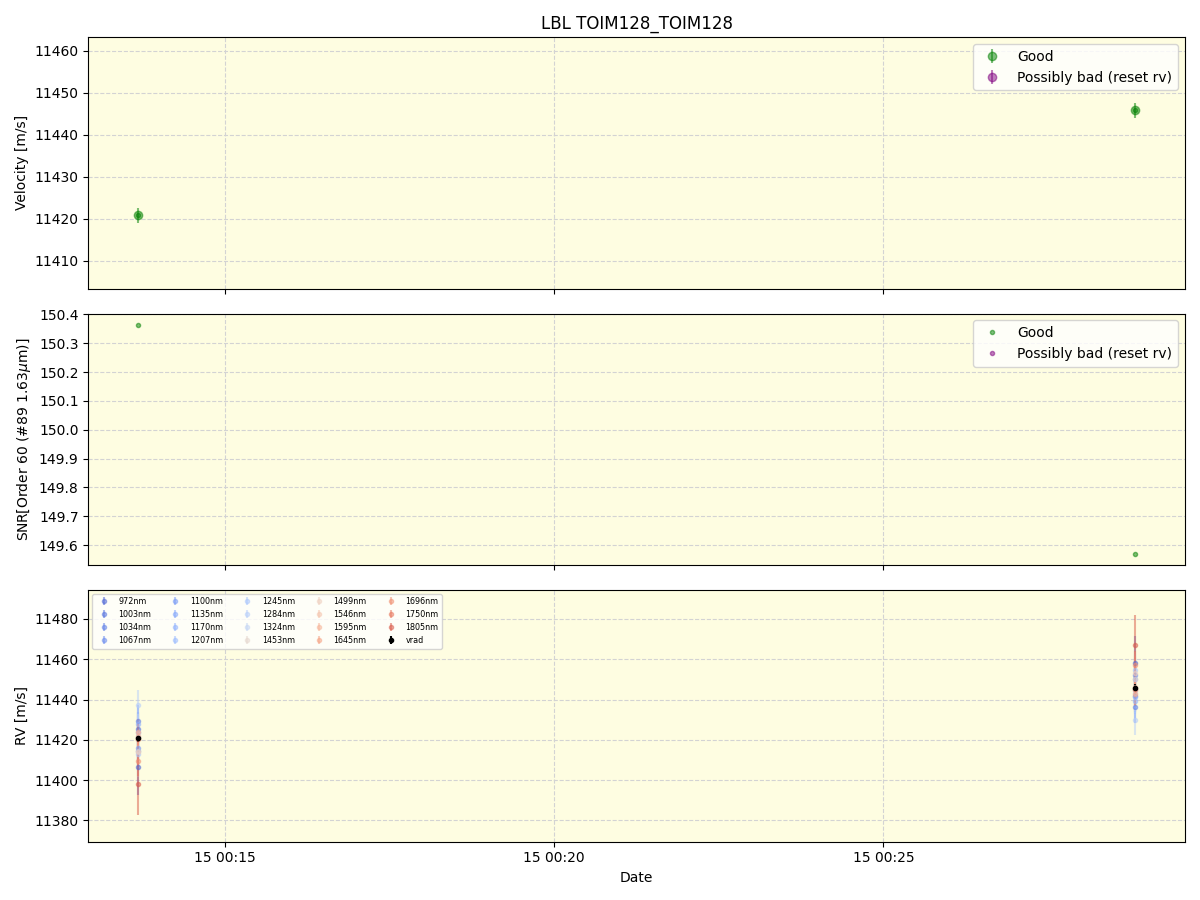Click the plot title LBL TOIM128_TOIM128
The image size is (1200, 900).
(636, 22)
